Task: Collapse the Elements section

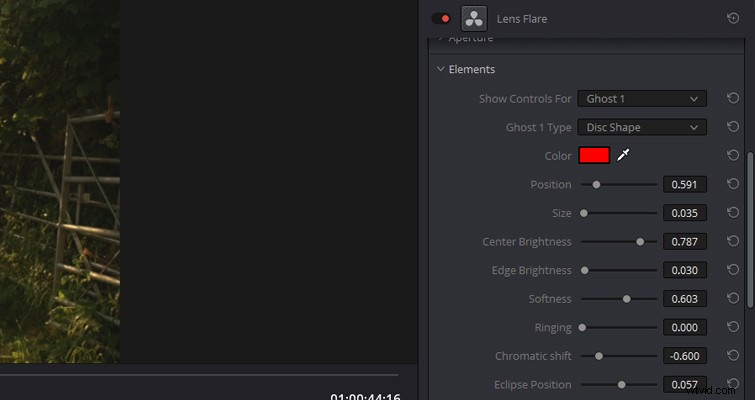Action: (441, 69)
